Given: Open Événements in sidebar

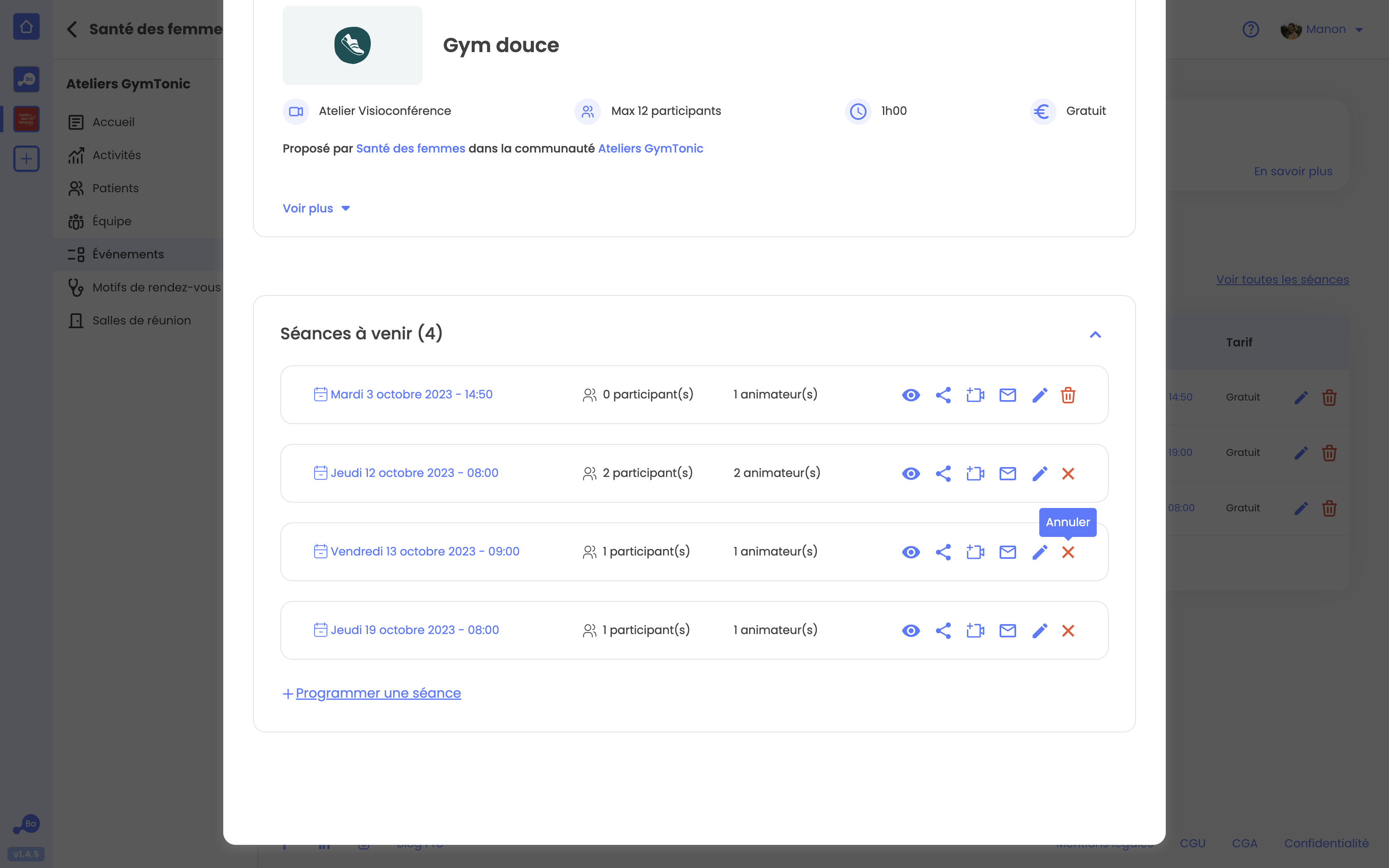Looking at the screenshot, I should [x=138, y=254].
